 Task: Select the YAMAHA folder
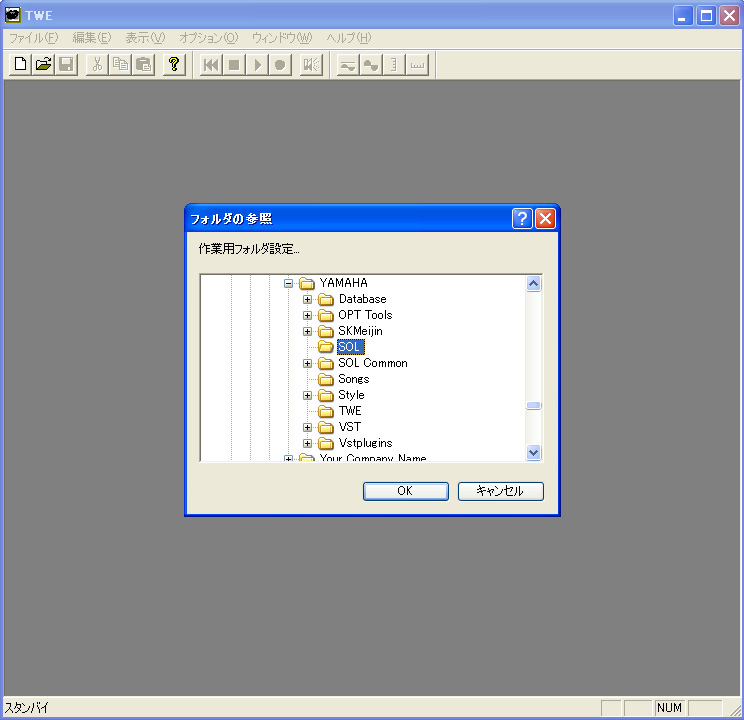[x=343, y=283]
